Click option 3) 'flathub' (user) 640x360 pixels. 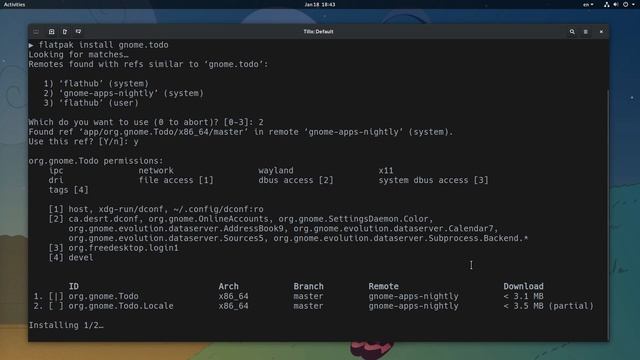pyautogui.click(x=91, y=103)
